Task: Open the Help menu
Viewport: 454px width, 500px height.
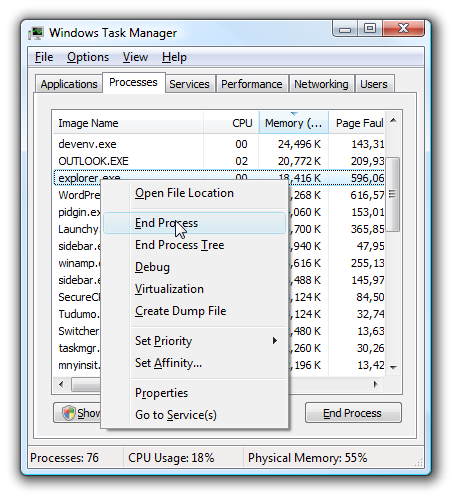Action: pyautogui.click(x=174, y=57)
